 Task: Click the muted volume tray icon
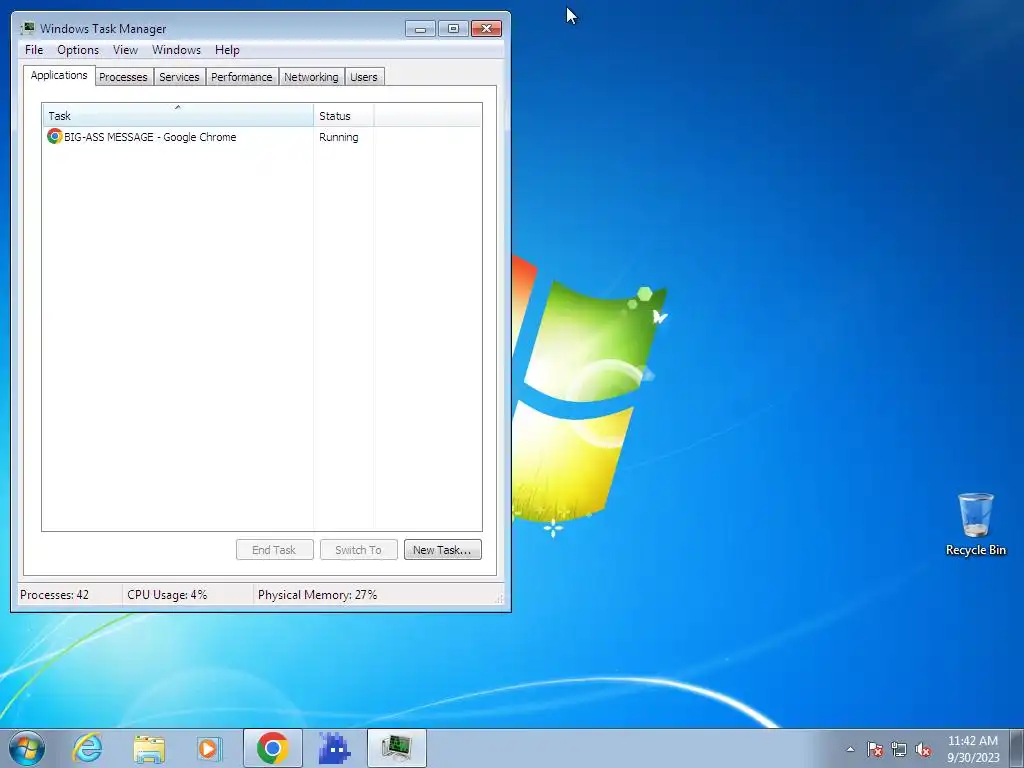(923, 749)
